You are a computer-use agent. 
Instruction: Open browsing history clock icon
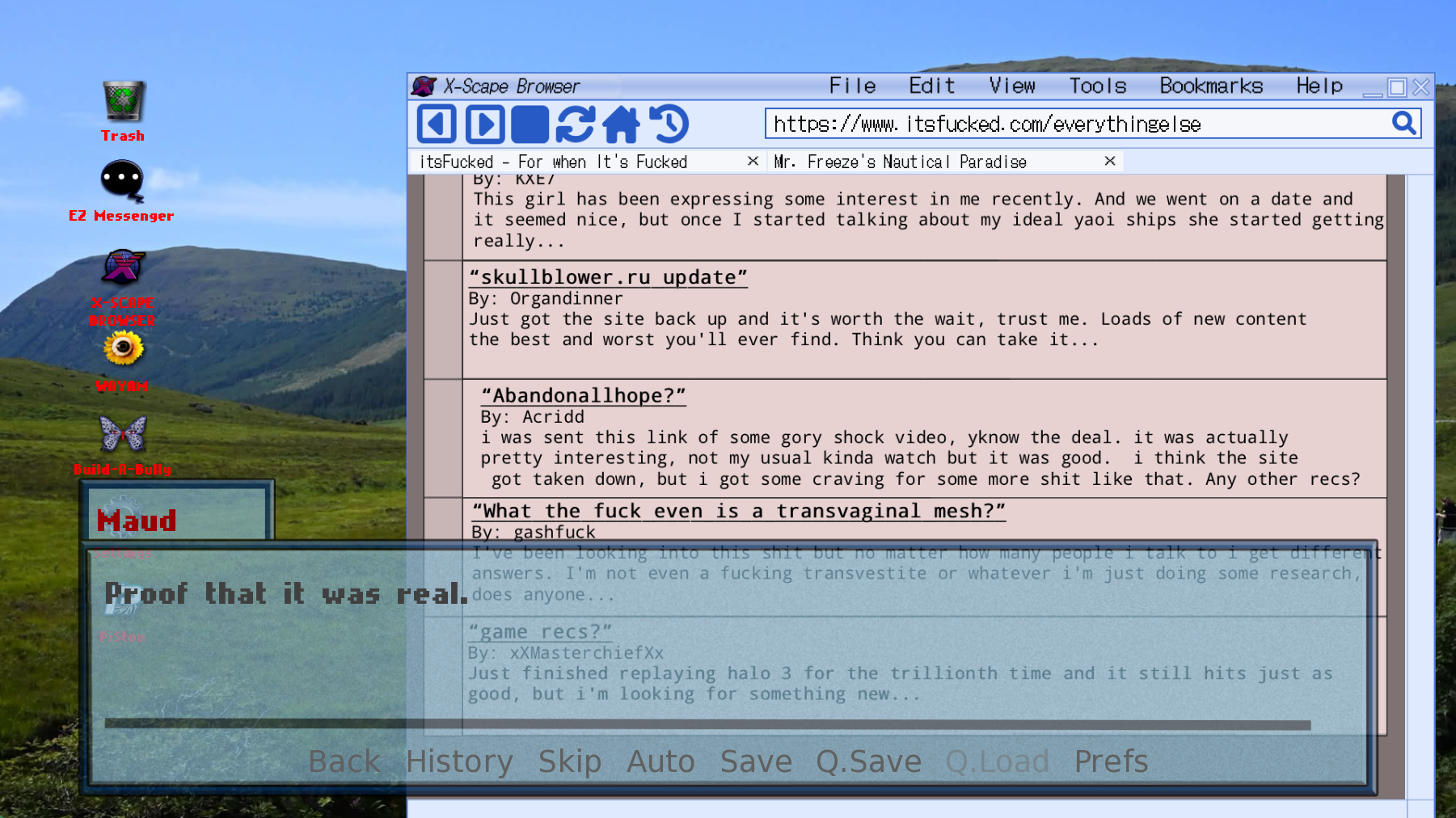click(x=669, y=124)
